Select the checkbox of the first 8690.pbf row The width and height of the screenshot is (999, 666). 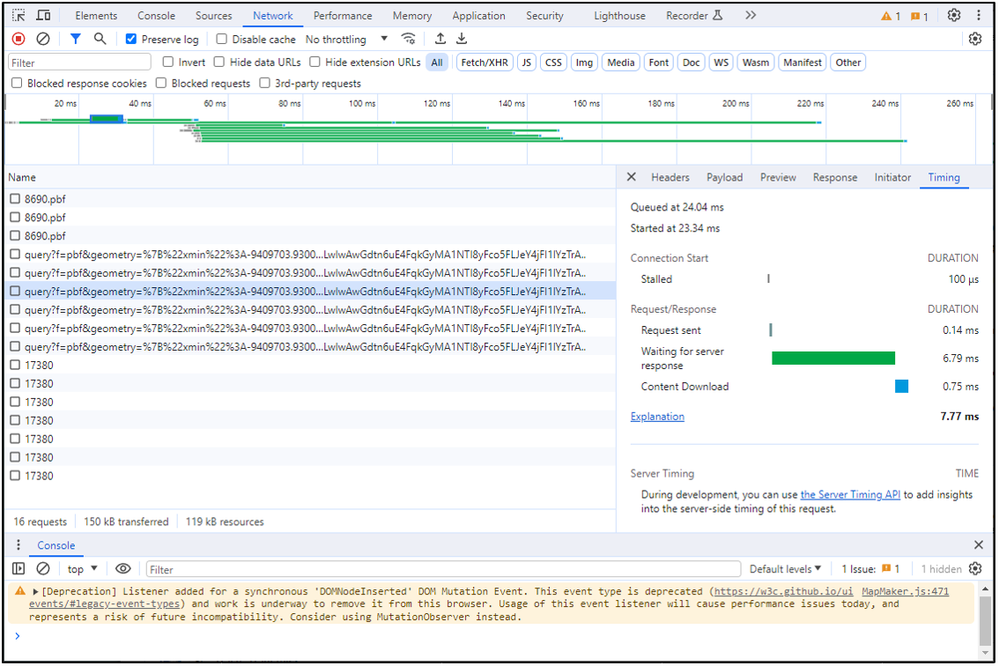tap(15, 199)
